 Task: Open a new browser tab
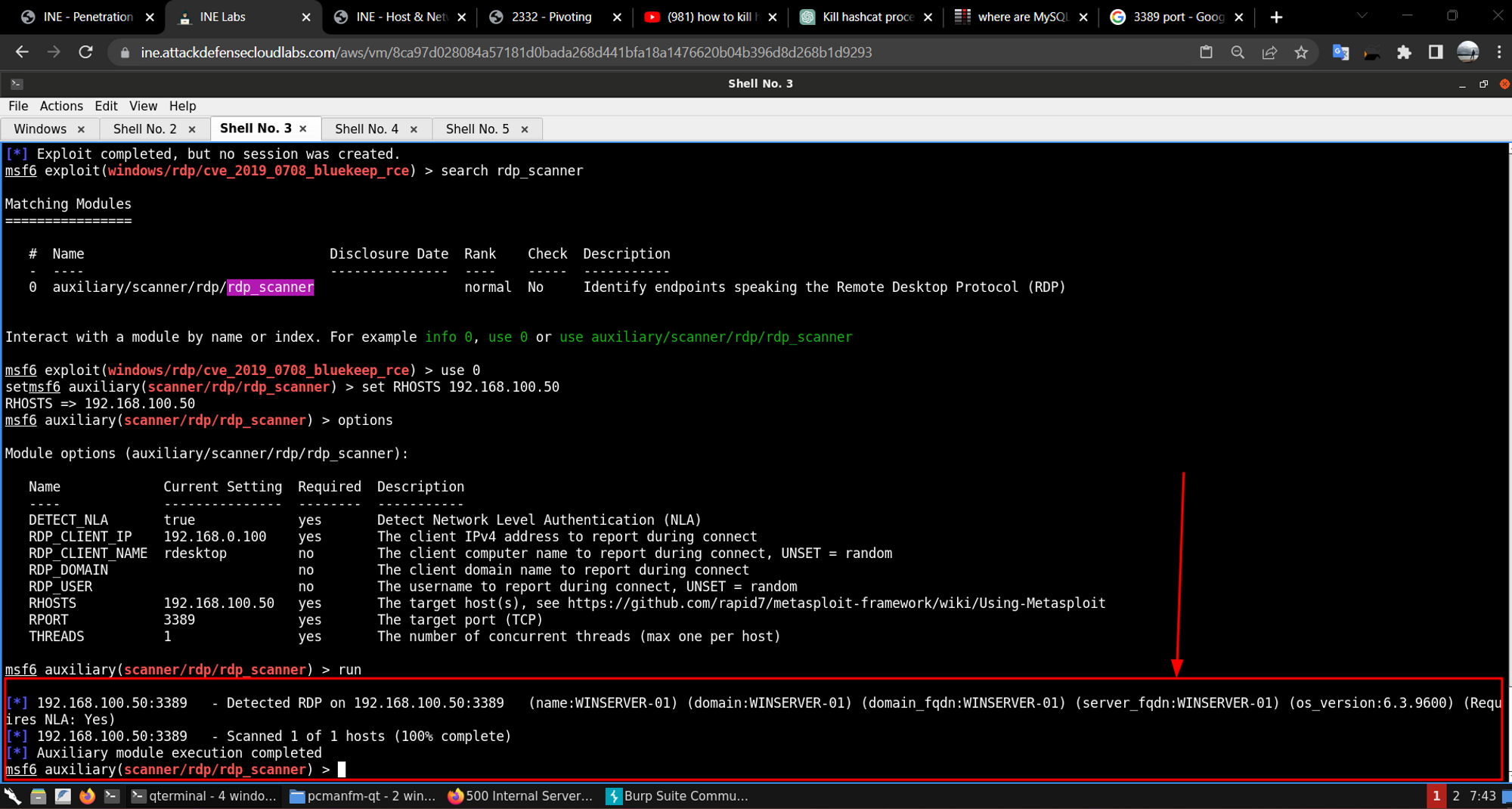tap(1276, 17)
